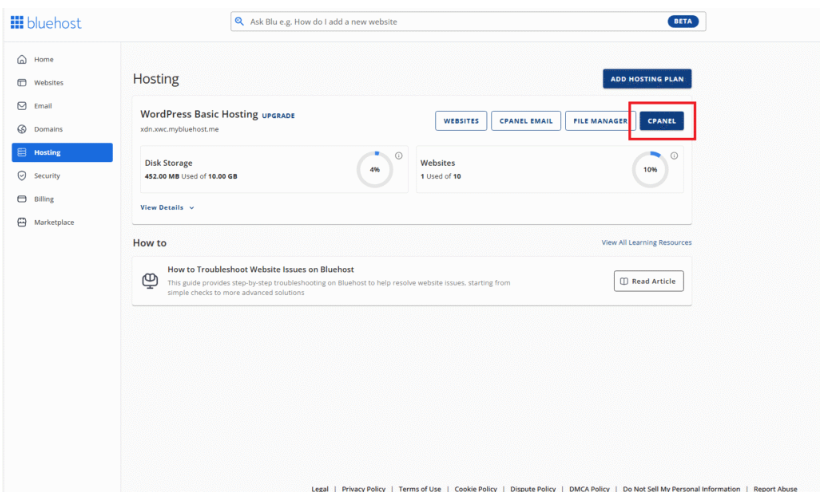Viewport: 823px width, 496px height.
Task: Click the Disk Storage label
Action: pyautogui.click(x=168, y=163)
